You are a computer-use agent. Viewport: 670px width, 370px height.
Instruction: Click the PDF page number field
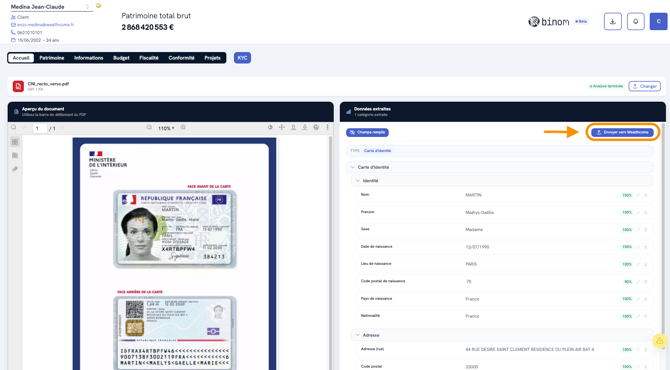[x=39, y=128]
